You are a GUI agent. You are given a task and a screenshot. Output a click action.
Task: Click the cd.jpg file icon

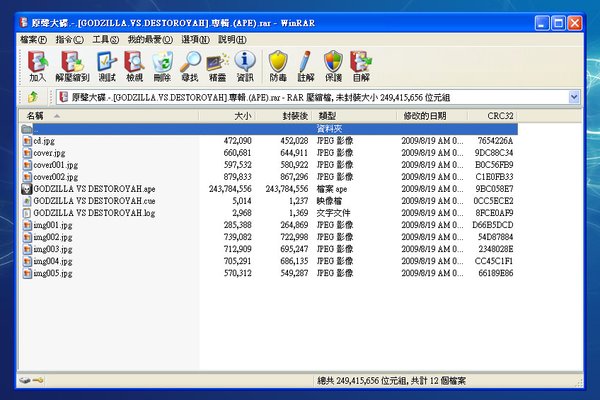click(27, 141)
